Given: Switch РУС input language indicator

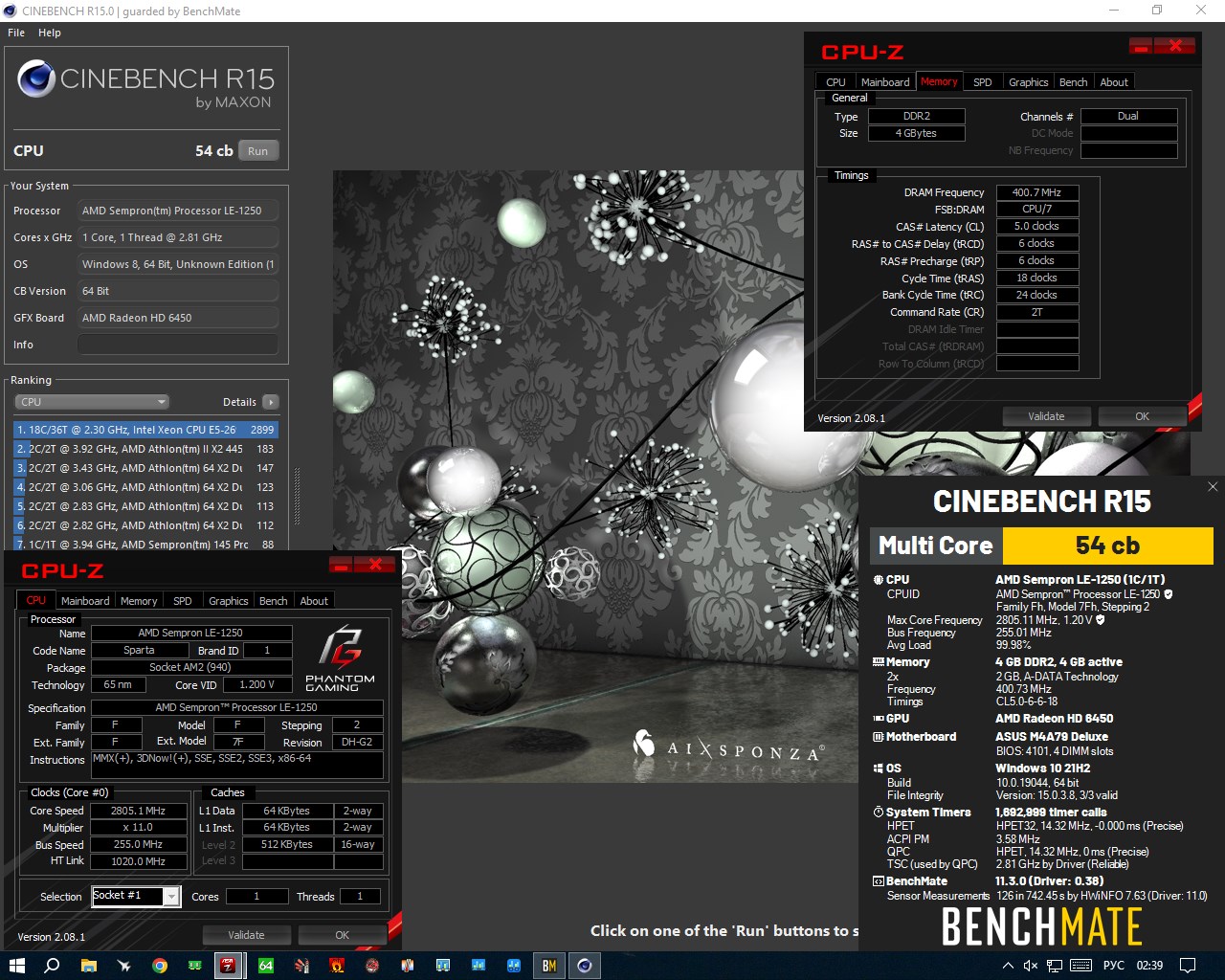Looking at the screenshot, I should tap(1114, 966).
